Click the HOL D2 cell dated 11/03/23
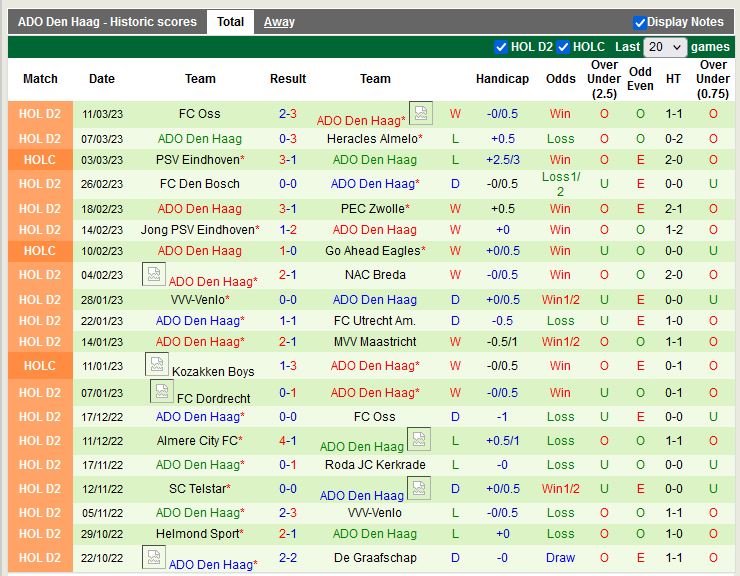 [x=40, y=114]
